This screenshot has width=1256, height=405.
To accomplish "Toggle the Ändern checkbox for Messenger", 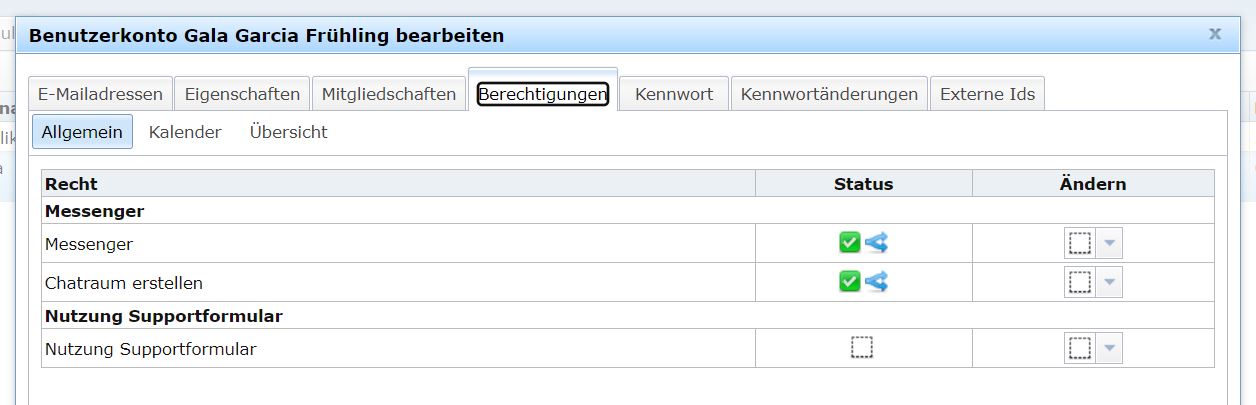I will tap(1080, 243).
